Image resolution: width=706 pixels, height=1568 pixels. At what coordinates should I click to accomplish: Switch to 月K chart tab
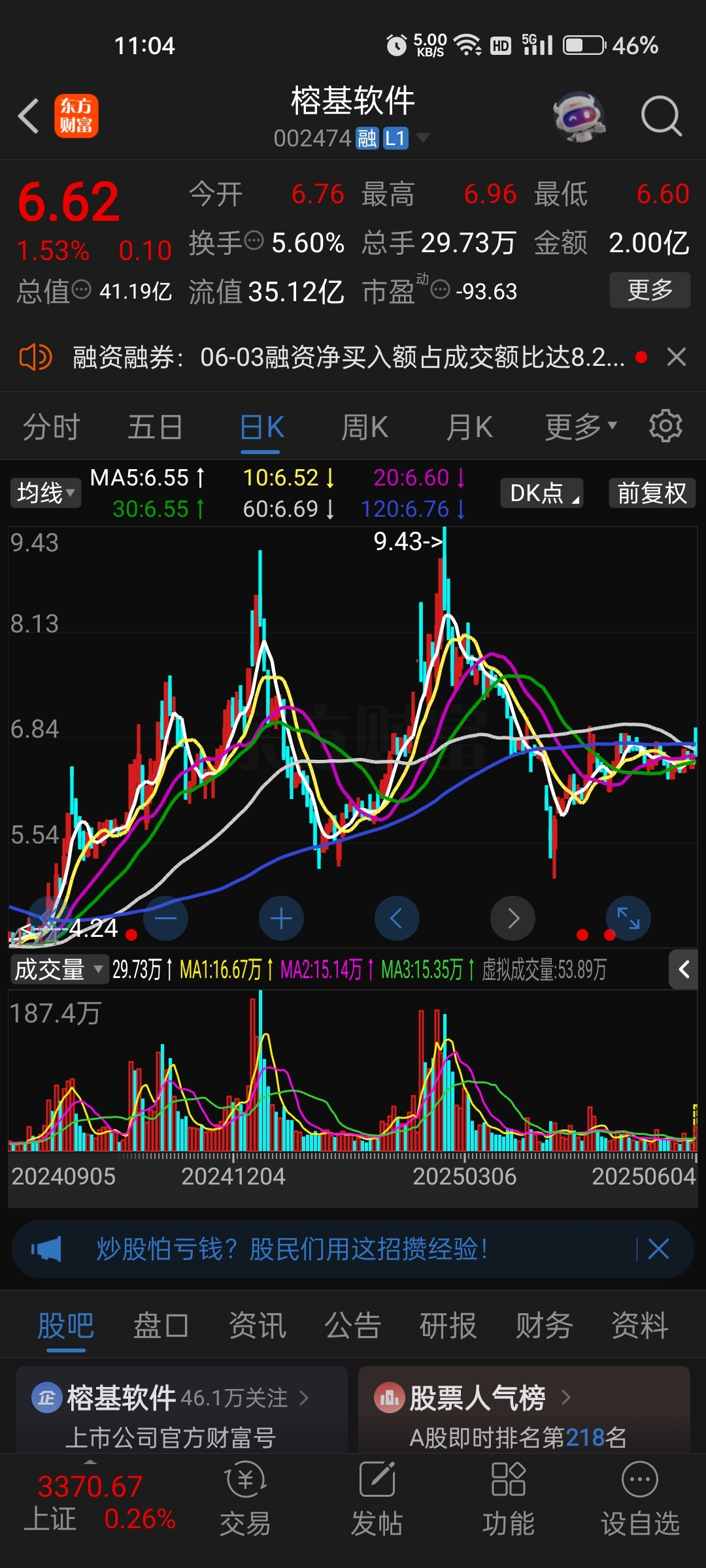click(x=469, y=427)
